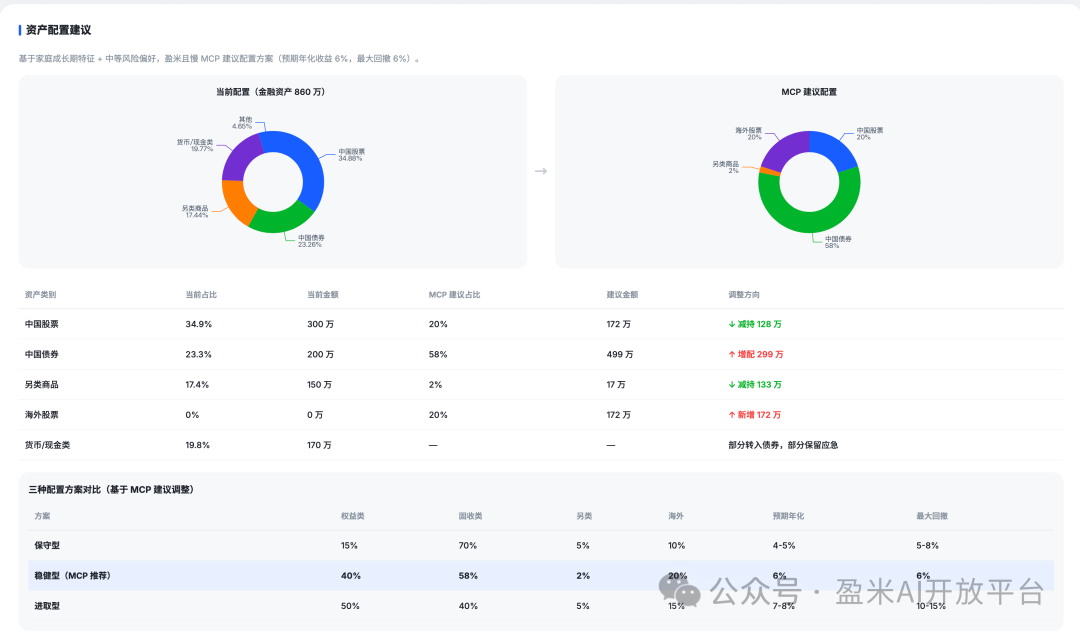The height and width of the screenshot is (635, 1080).
Task: Select the 稳健型（MCP 推荐）plan row label
Action: point(72,576)
